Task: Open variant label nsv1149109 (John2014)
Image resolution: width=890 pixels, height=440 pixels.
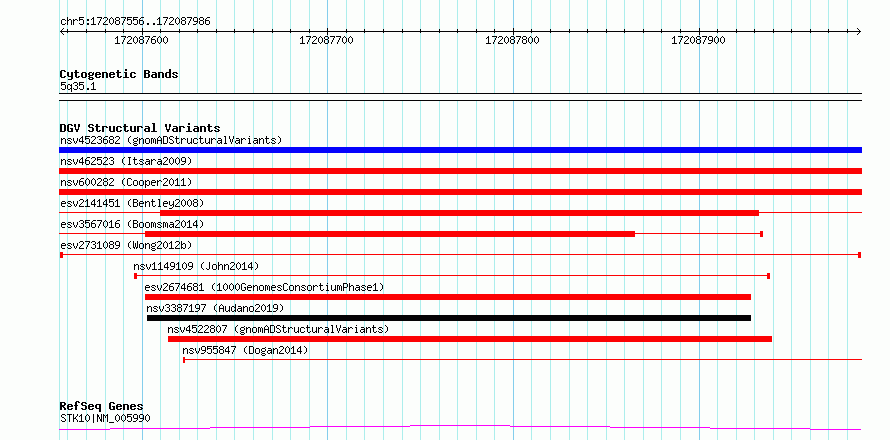Action: point(196,266)
